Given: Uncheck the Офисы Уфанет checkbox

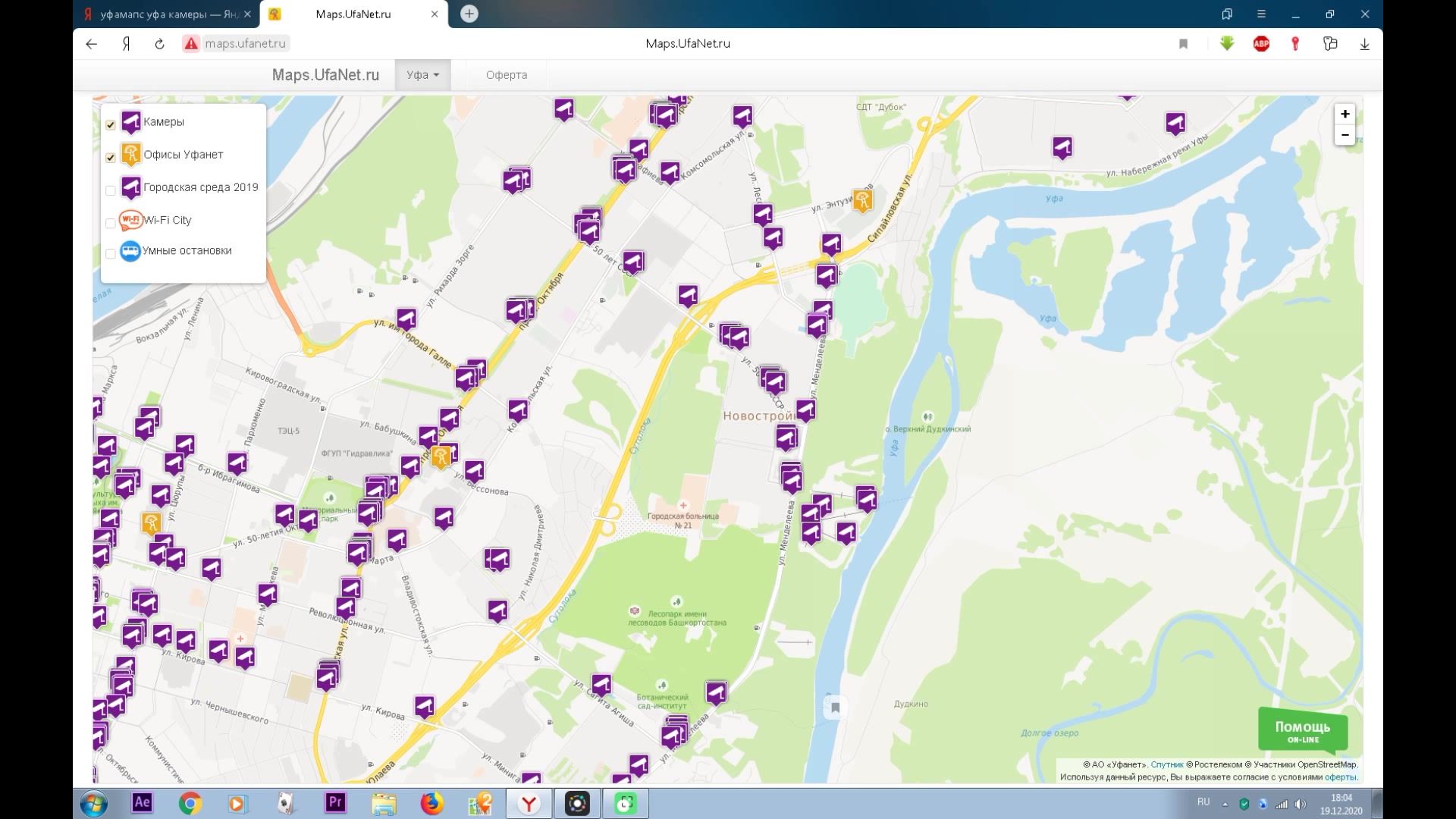Looking at the screenshot, I should [111, 158].
